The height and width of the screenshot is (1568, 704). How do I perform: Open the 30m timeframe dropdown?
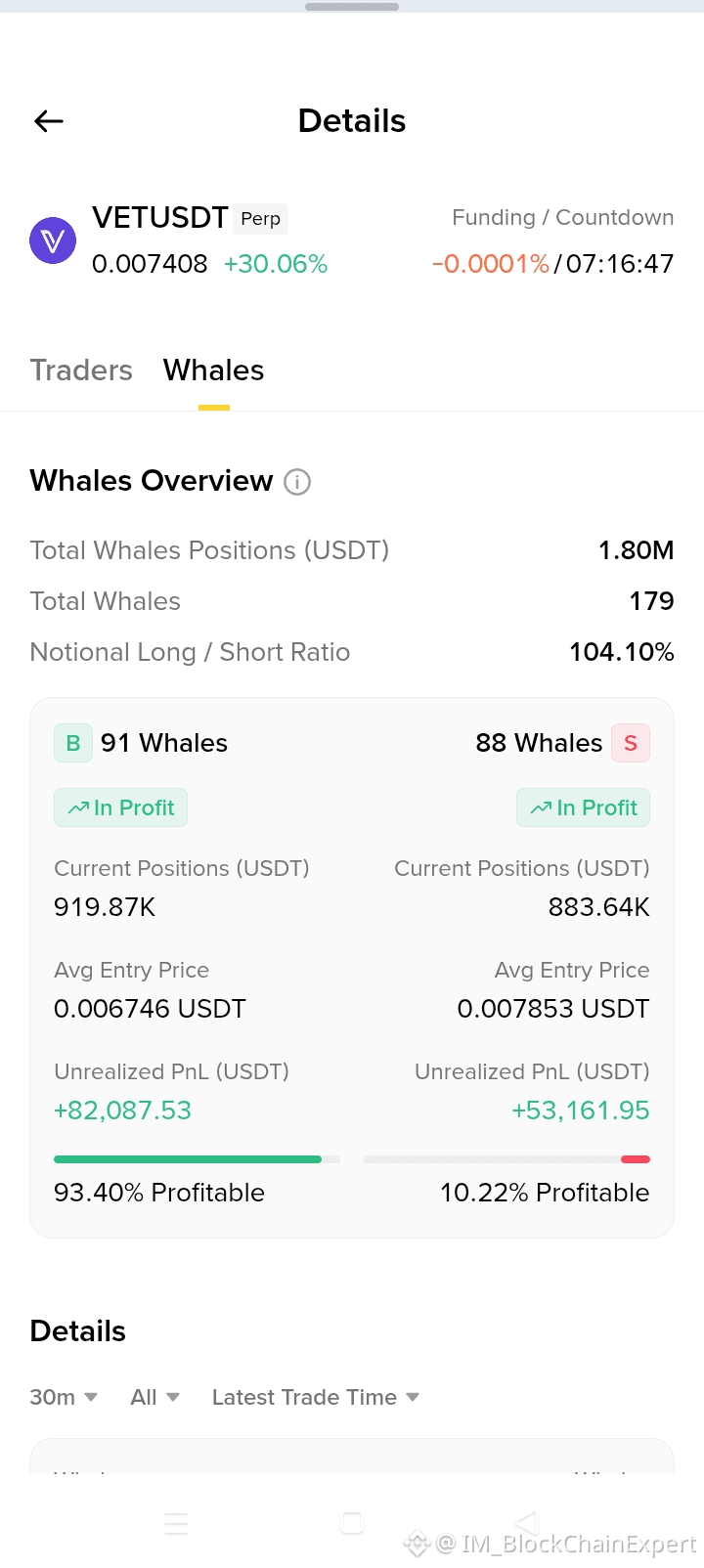(64, 1398)
